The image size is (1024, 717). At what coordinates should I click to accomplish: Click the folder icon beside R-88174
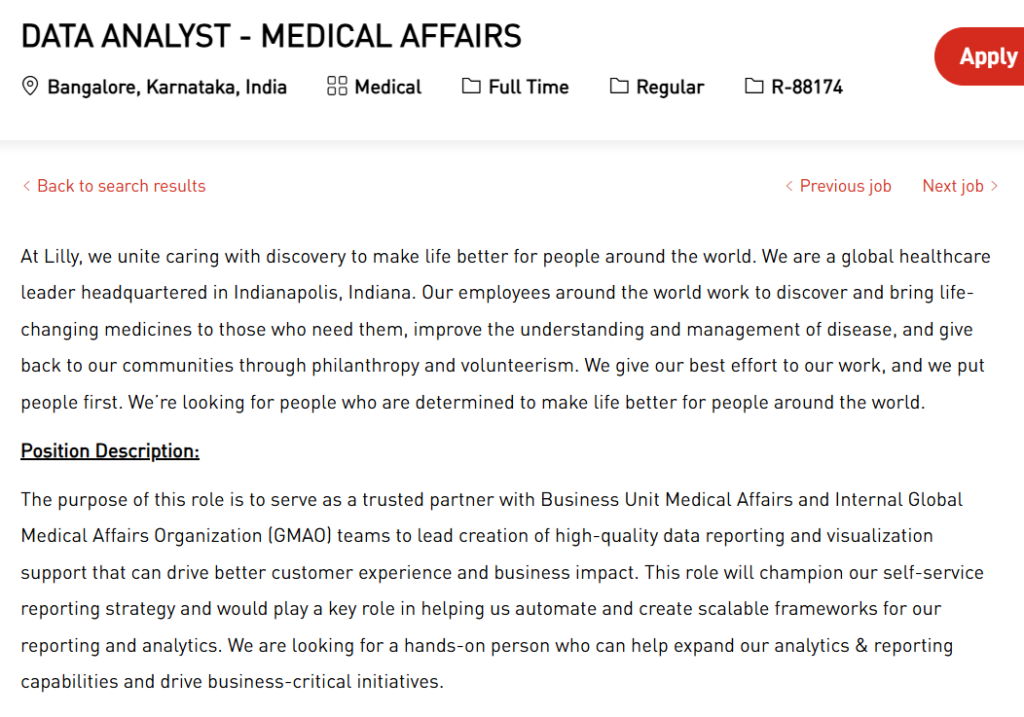752,86
